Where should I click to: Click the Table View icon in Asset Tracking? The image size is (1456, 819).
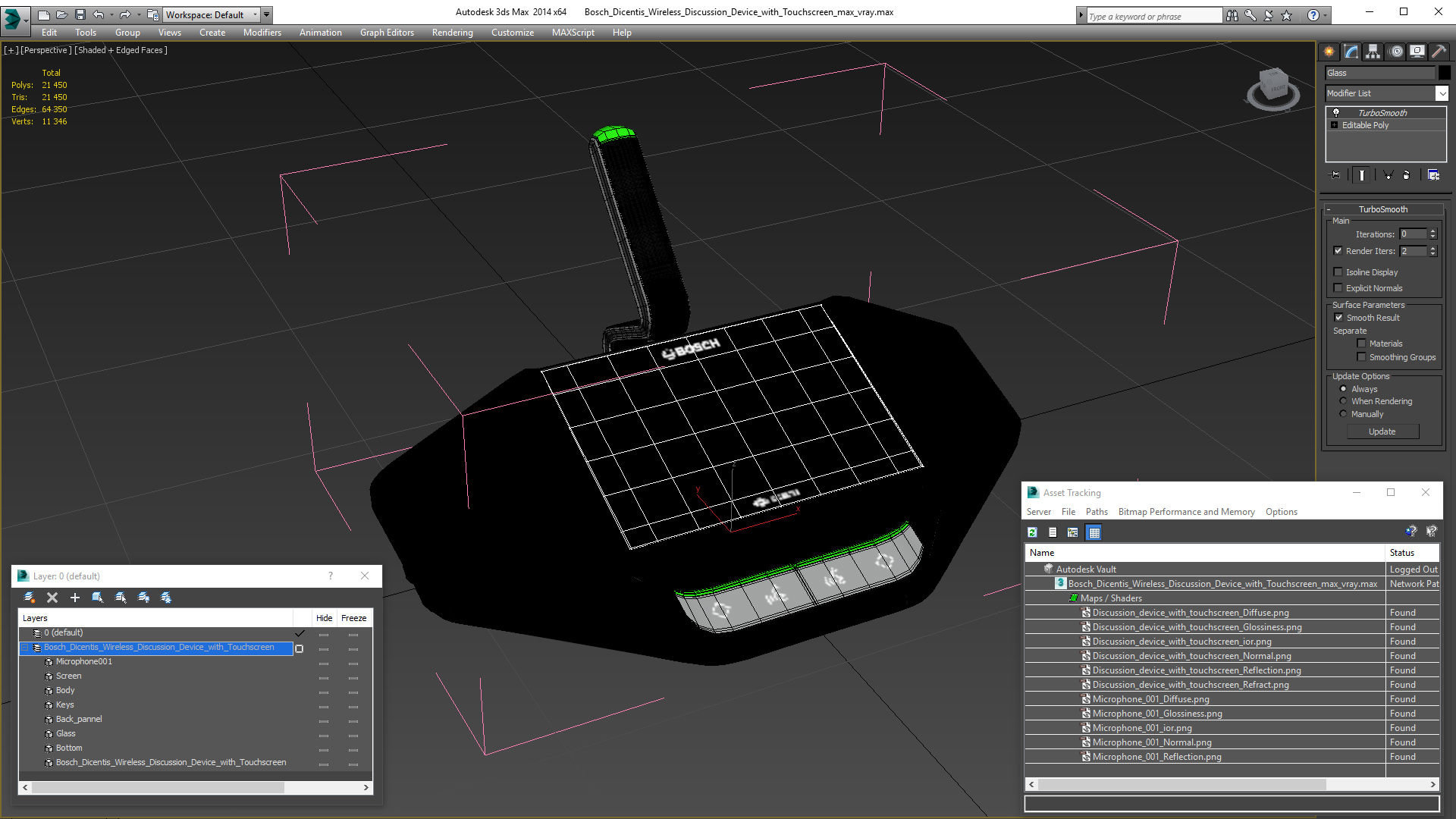[x=1094, y=532]
